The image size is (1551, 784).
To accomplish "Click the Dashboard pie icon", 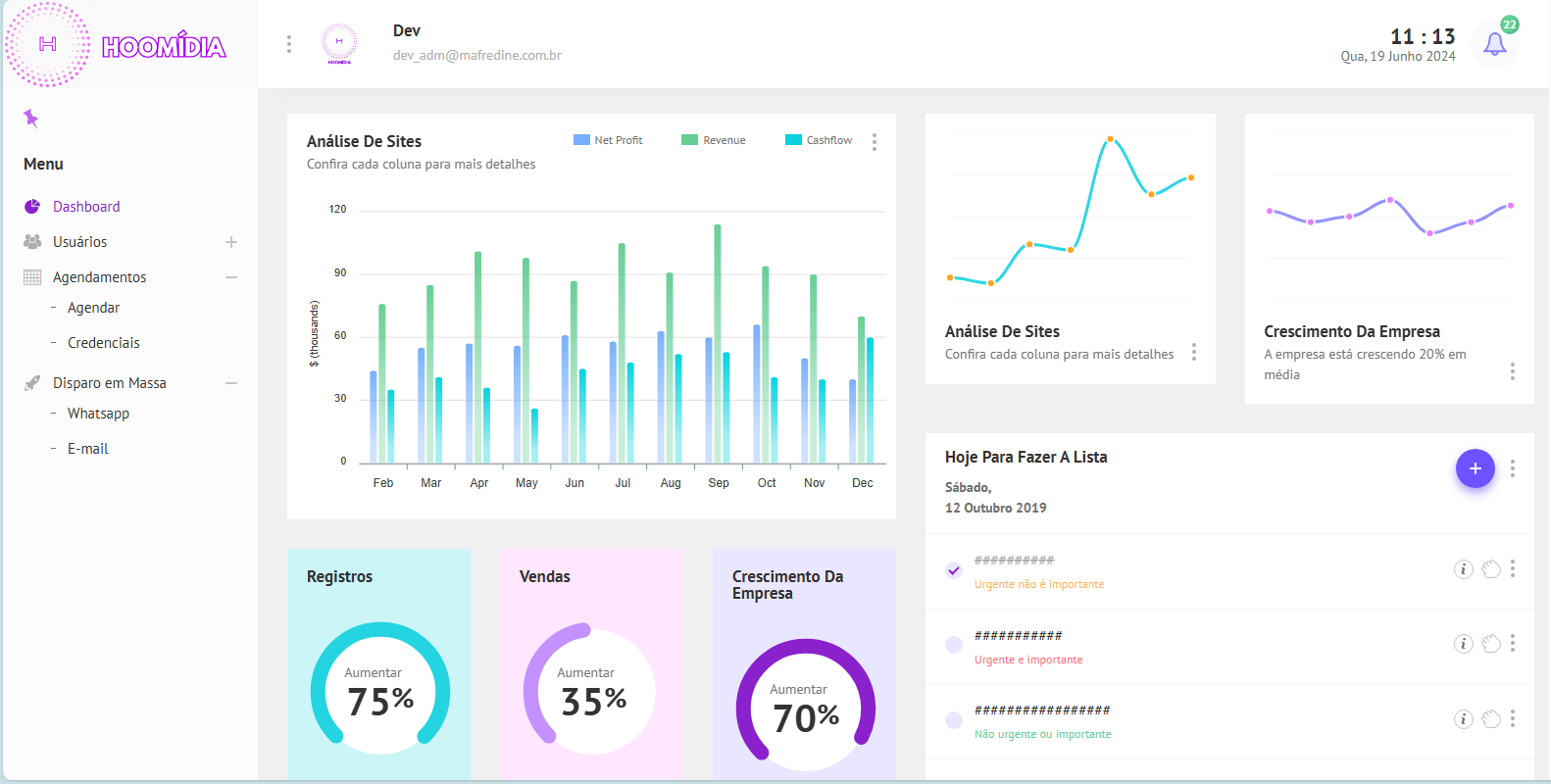I will [x=32, y=207].
